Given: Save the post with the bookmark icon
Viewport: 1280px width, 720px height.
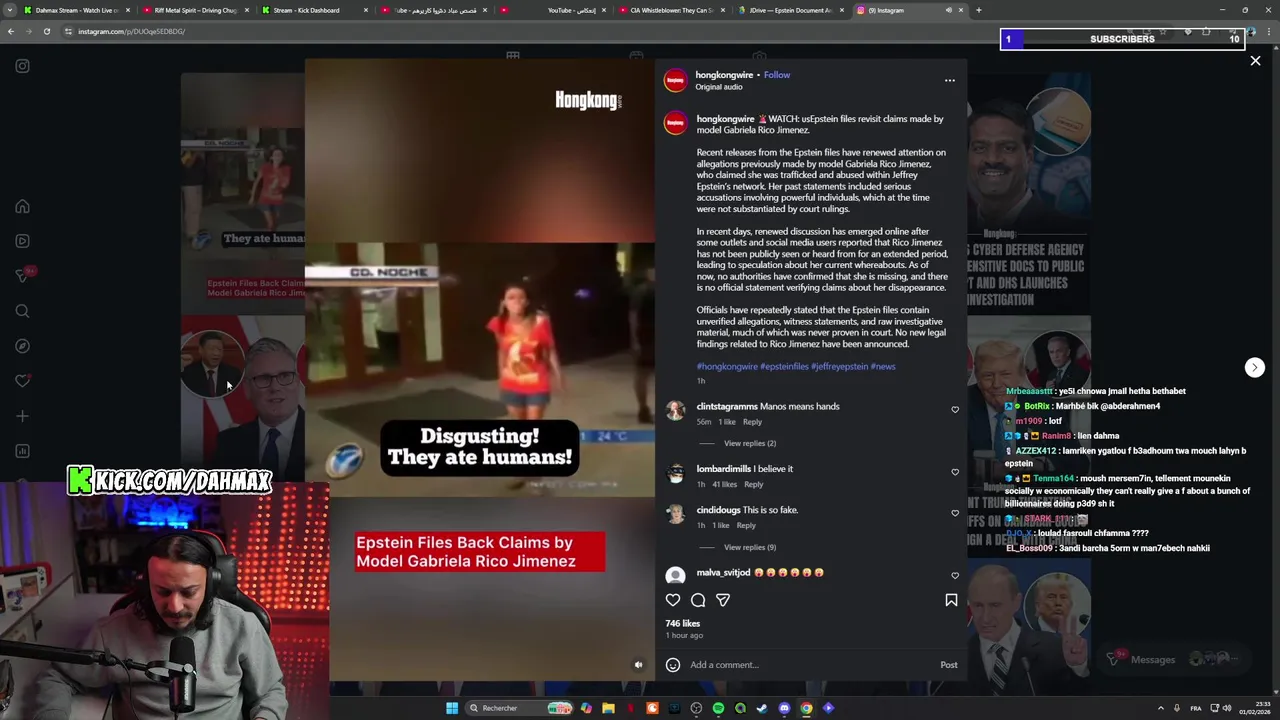Looking at the screenshot, I should click(x=951, y=600).
